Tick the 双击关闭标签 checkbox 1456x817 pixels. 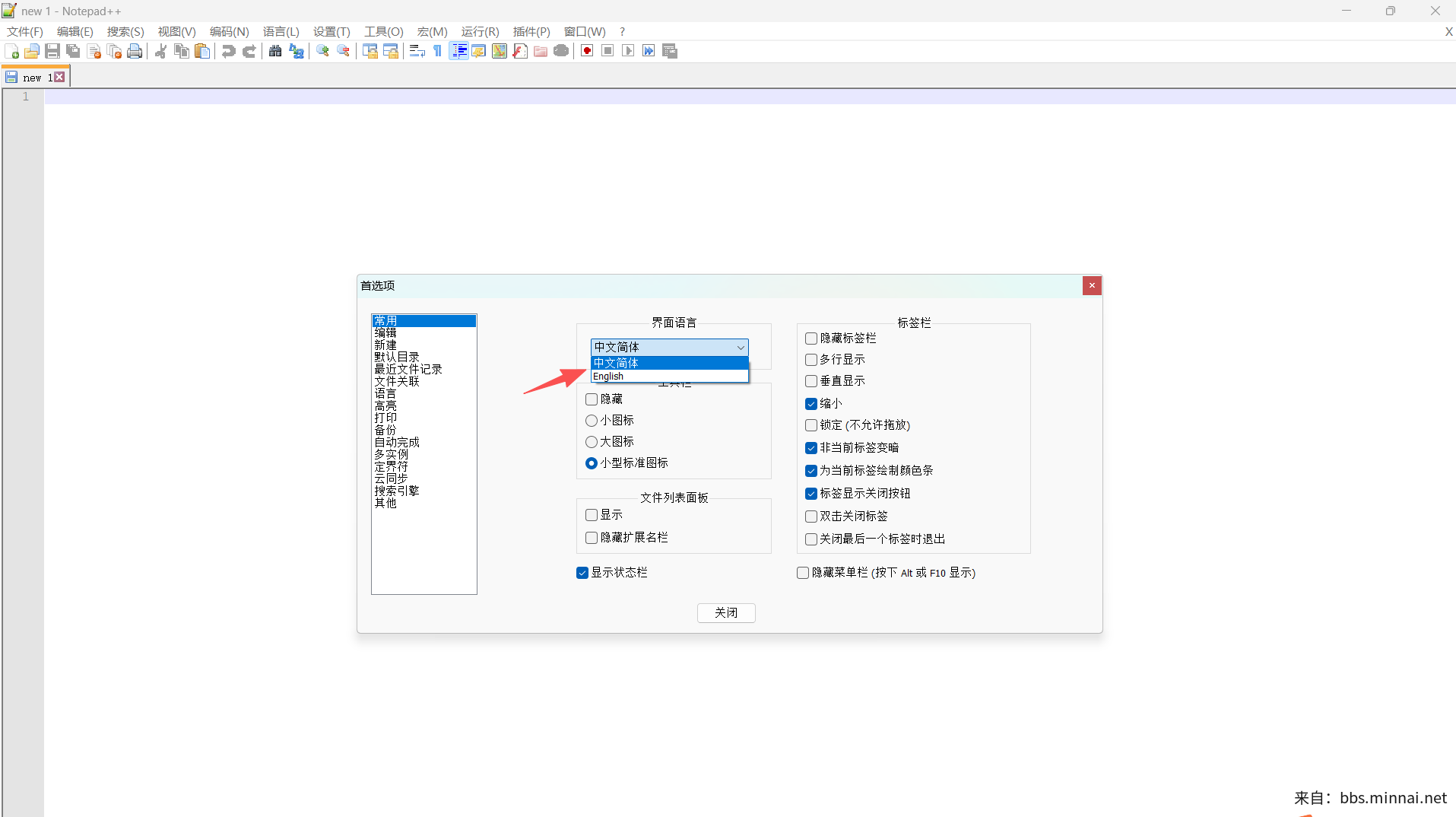(811, 517)
